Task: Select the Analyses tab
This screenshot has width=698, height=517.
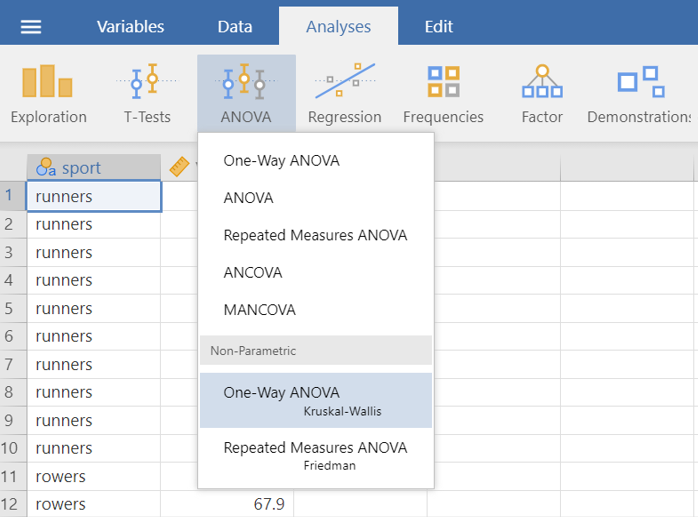Action: coord(338,27)
